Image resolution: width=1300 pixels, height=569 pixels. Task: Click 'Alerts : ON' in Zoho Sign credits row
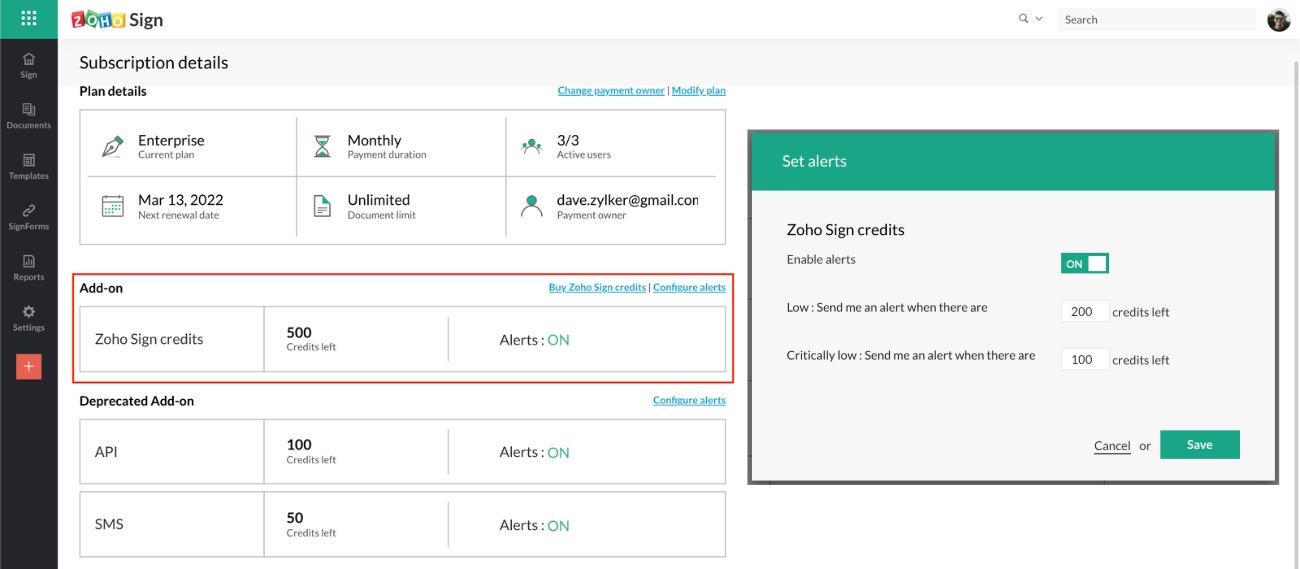pos(534,340)
